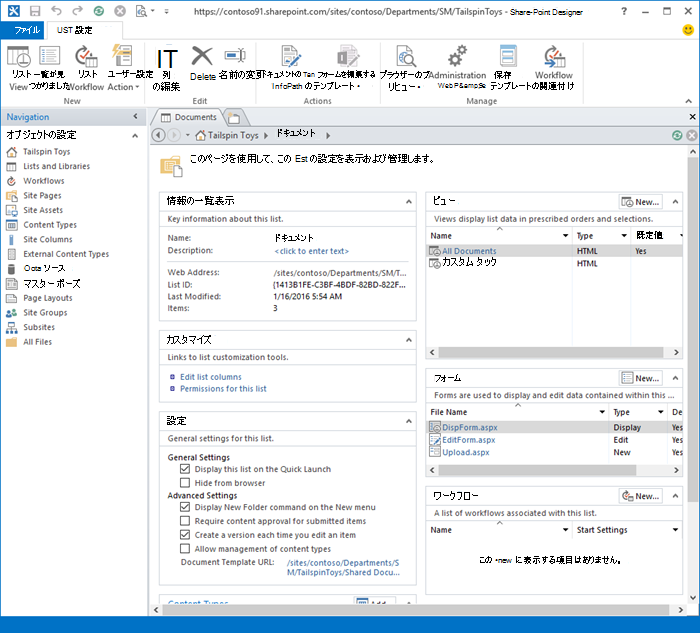Image resolution: width=700 pixels, height=633 pixels.
Task: Open EditForm.aspx file link
Action: [x=469, y=440]
